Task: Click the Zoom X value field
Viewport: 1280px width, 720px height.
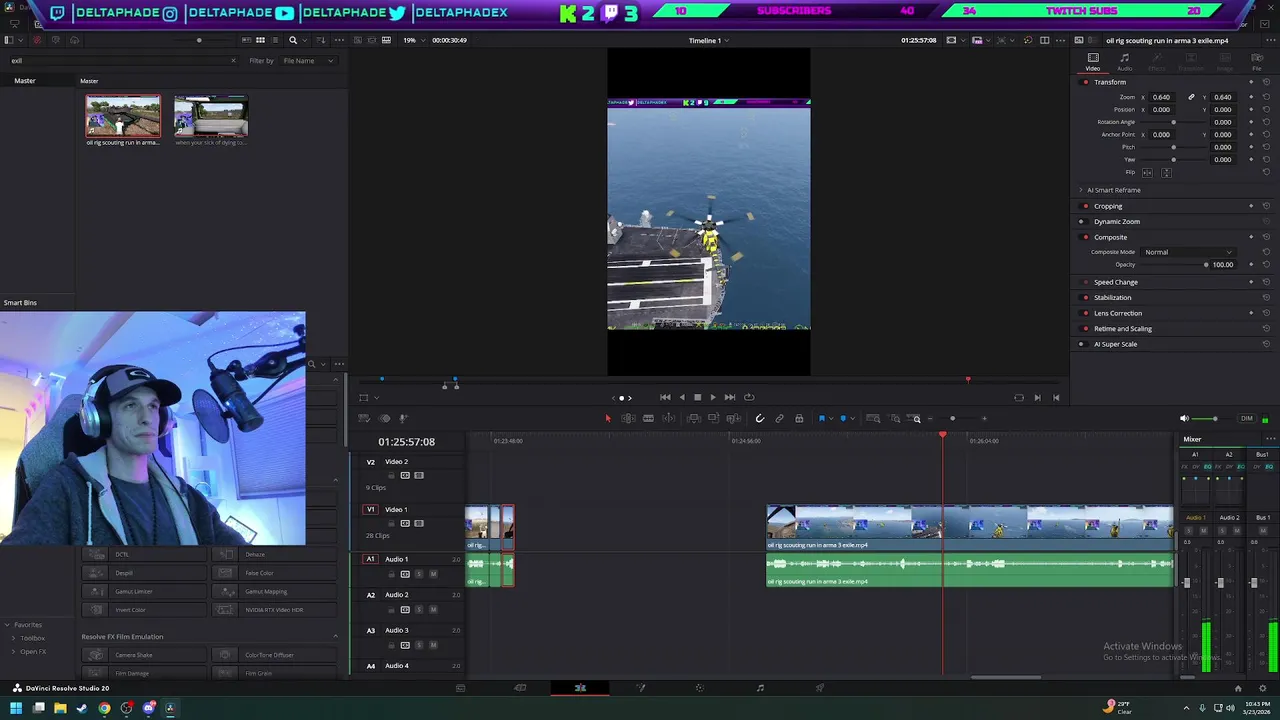Action: point(1161,97)
